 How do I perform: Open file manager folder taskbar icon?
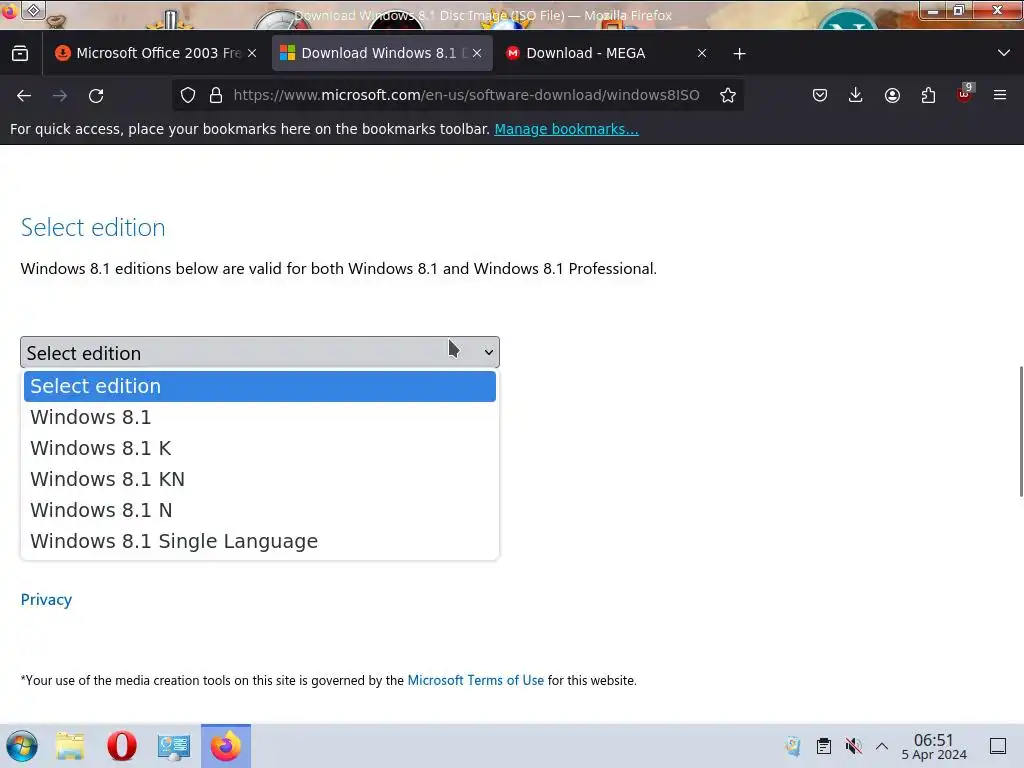[x=70, y=746]
